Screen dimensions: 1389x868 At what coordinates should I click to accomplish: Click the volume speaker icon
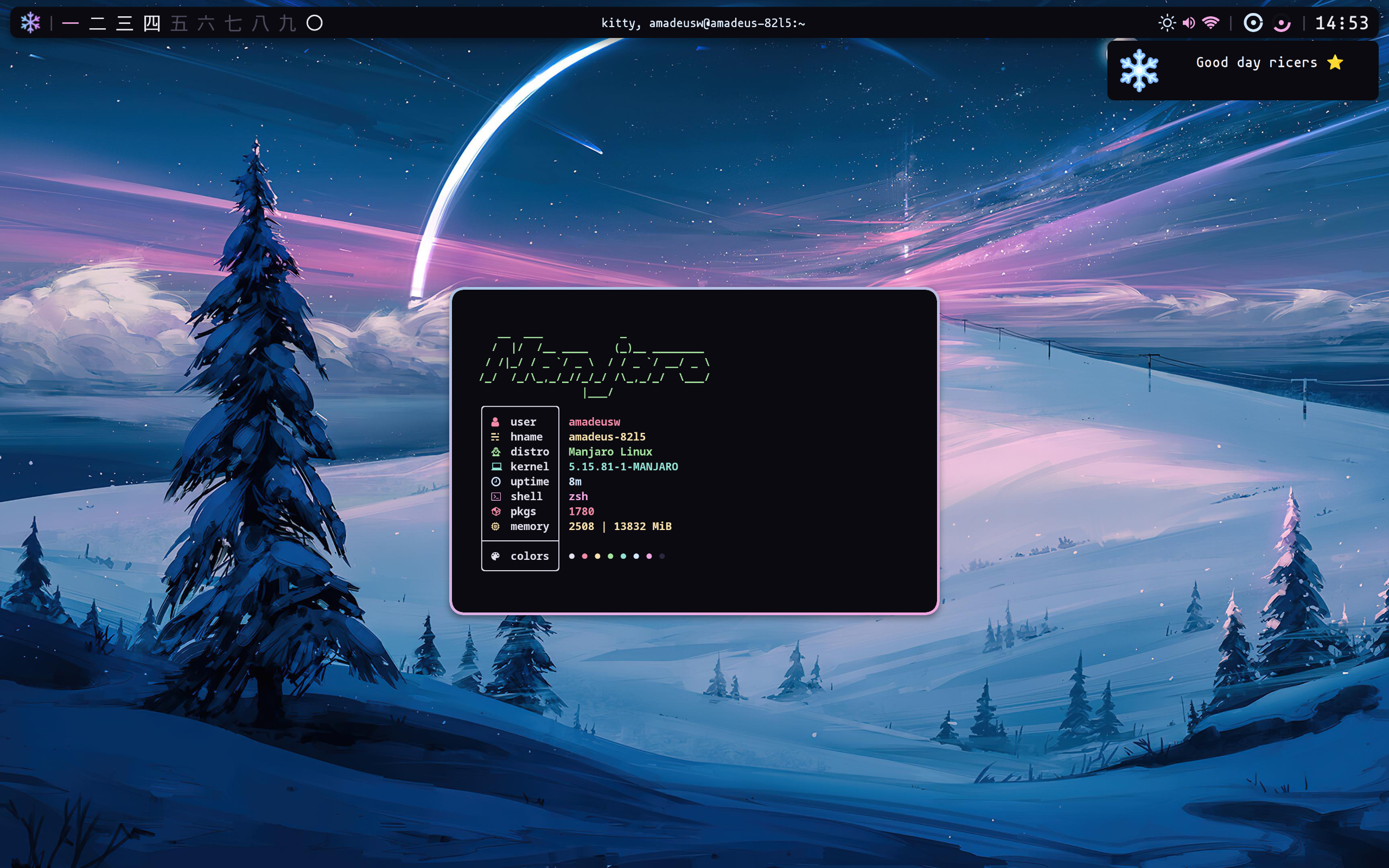[1189, 23]
